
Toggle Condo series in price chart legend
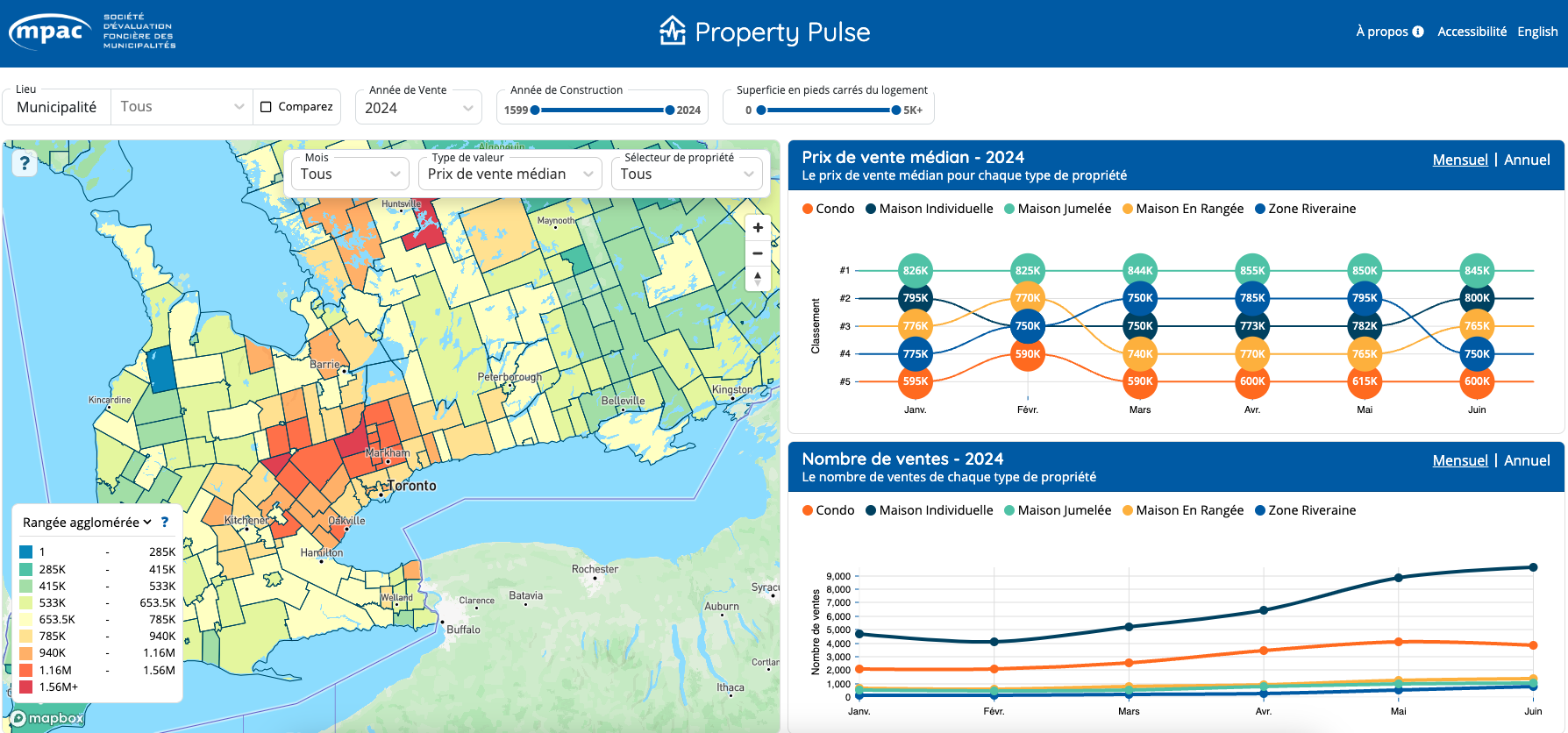[828, 209]
